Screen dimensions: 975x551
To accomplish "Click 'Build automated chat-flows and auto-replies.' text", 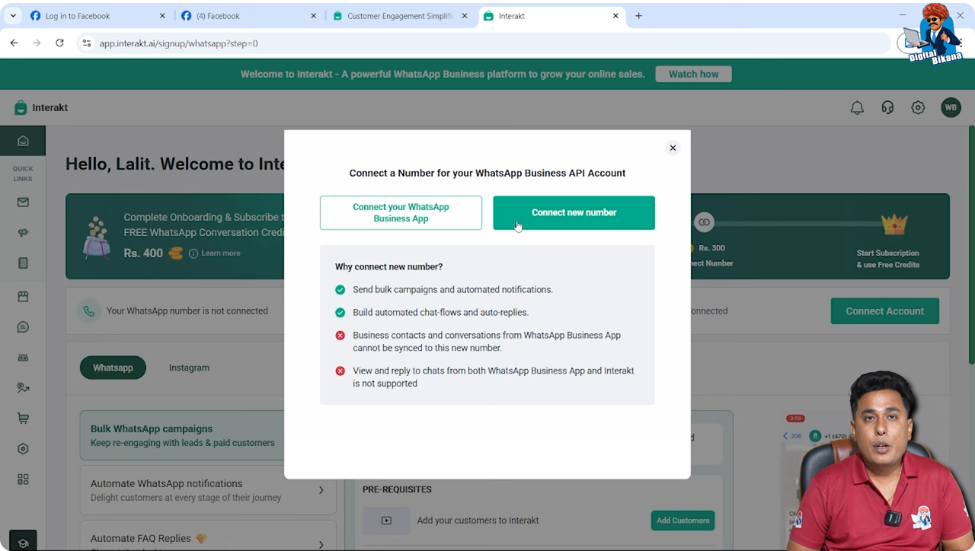I will coord(440,312).
